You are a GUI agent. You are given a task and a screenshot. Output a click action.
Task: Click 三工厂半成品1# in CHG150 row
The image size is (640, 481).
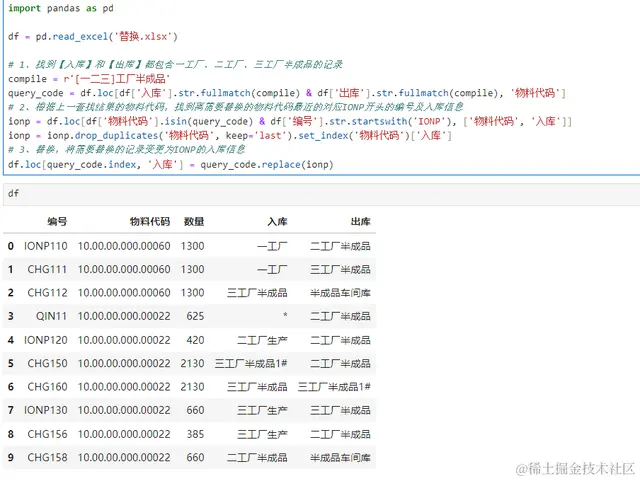coord(251,363)
